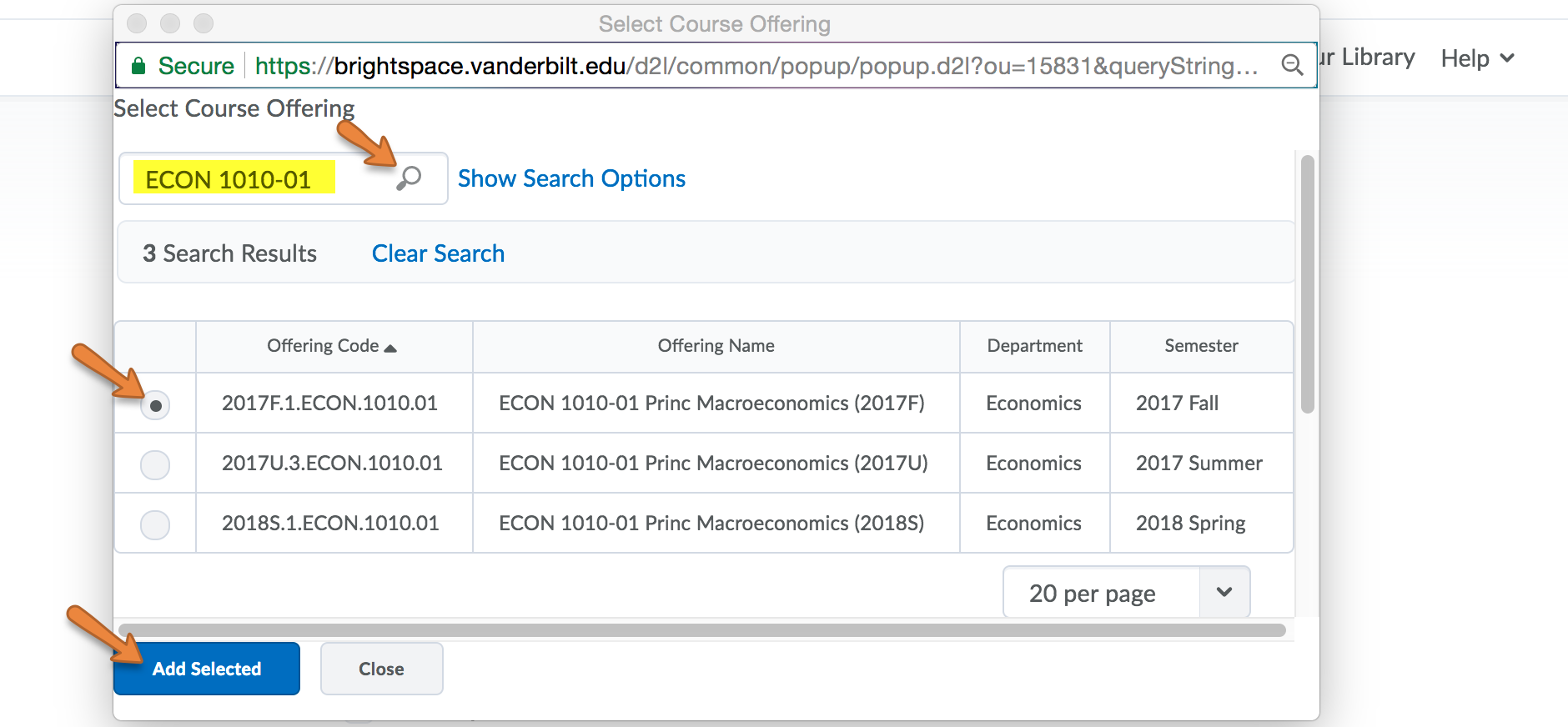Screen dimensions: 1568x727
Task: Click the brightspace URL address bar
Action: 751,66
